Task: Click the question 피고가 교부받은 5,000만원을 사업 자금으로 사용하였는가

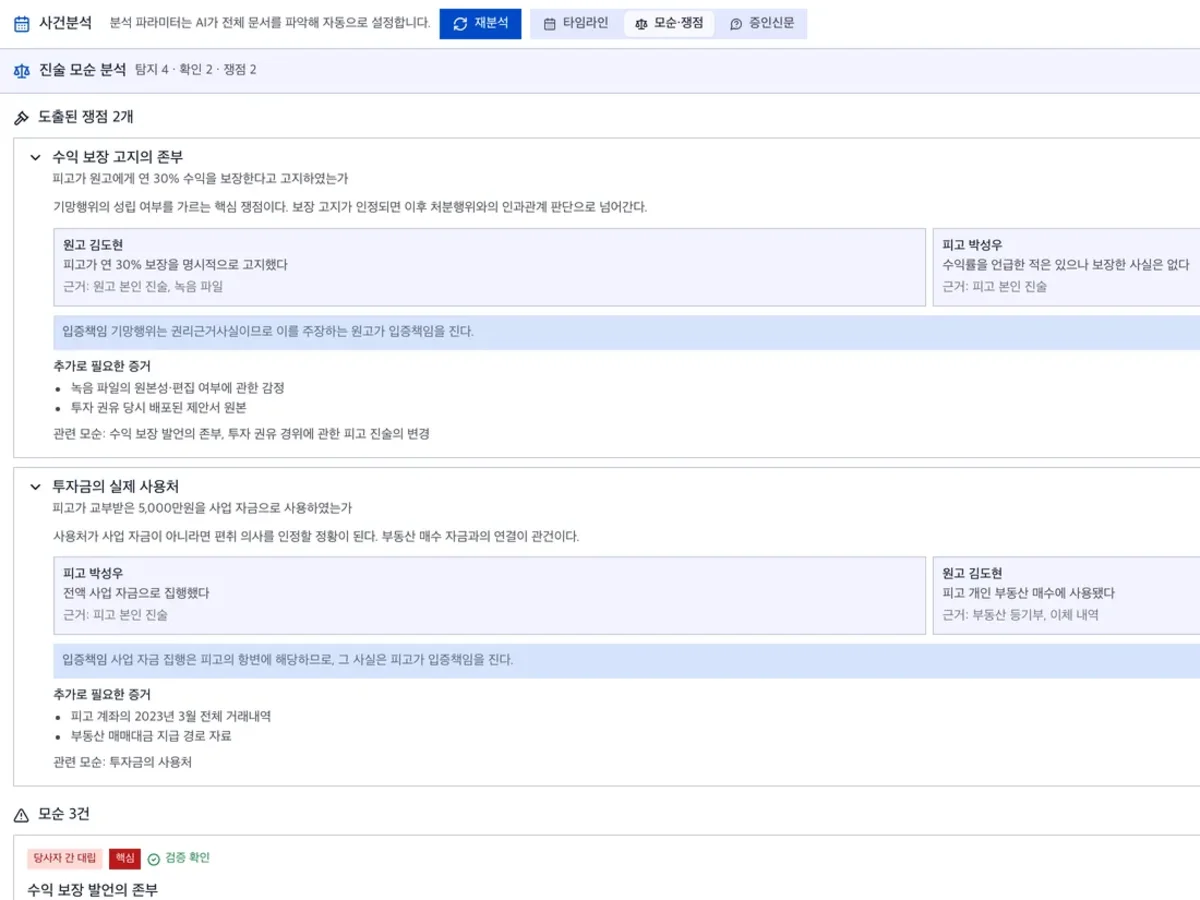Action: [203, 509]
